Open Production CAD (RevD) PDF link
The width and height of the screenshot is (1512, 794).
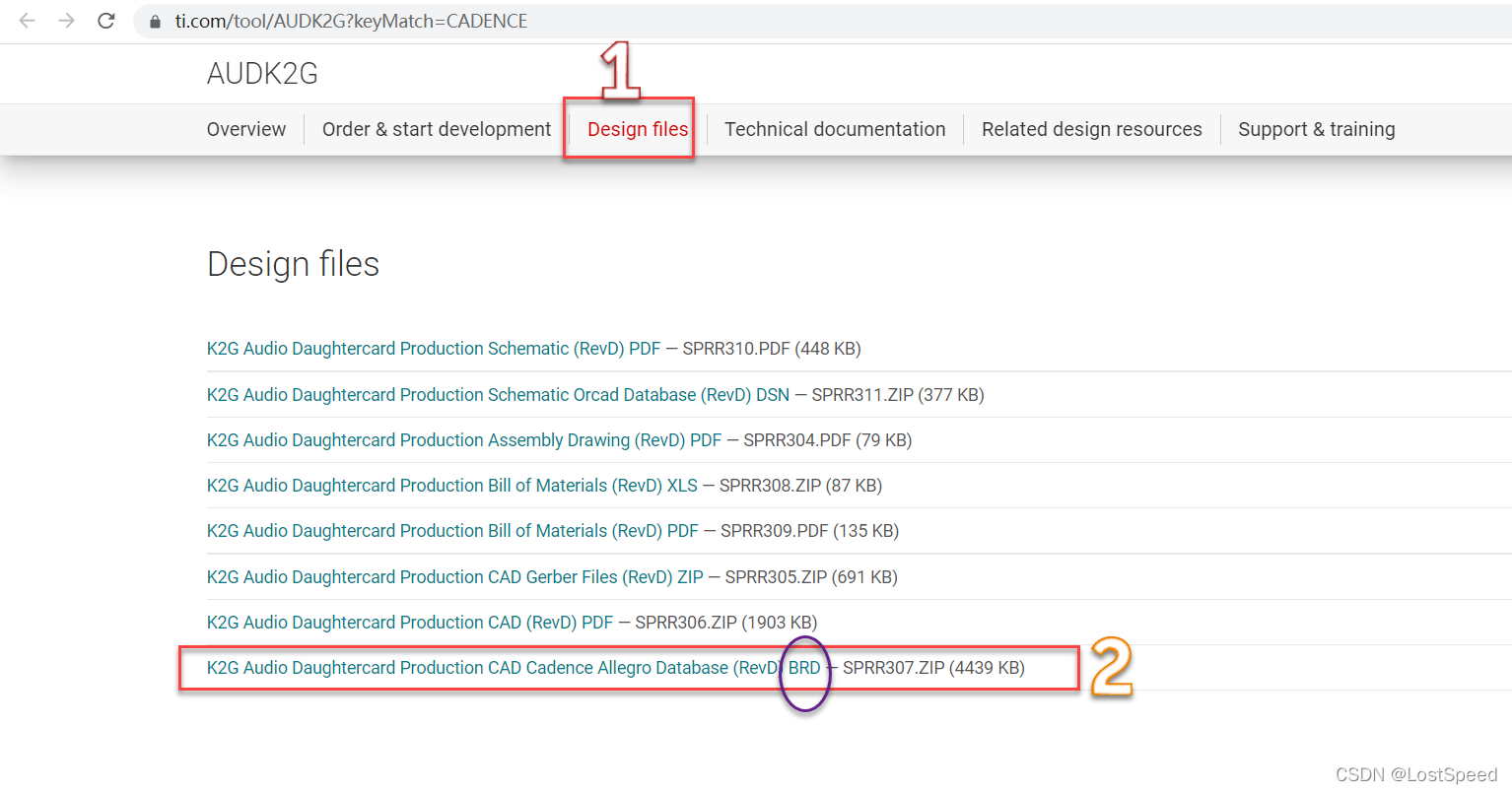tap(409, 623)
